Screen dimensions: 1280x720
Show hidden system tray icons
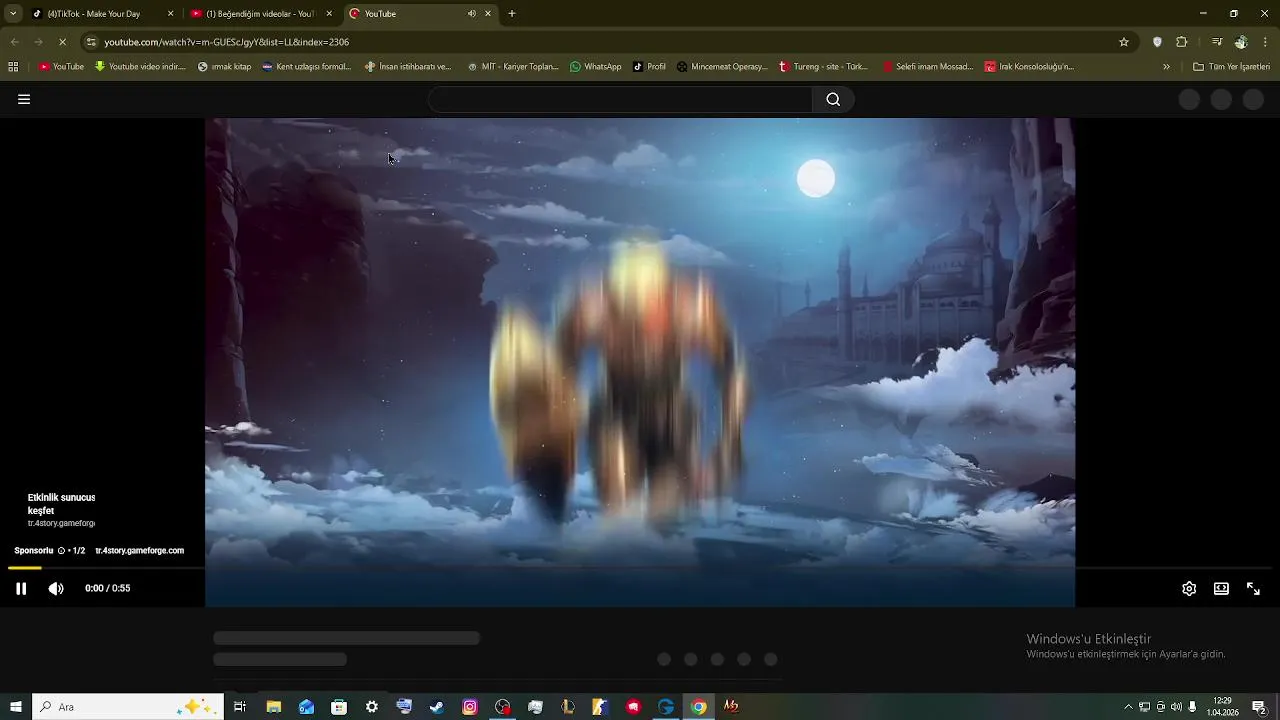pos(1128,707)
